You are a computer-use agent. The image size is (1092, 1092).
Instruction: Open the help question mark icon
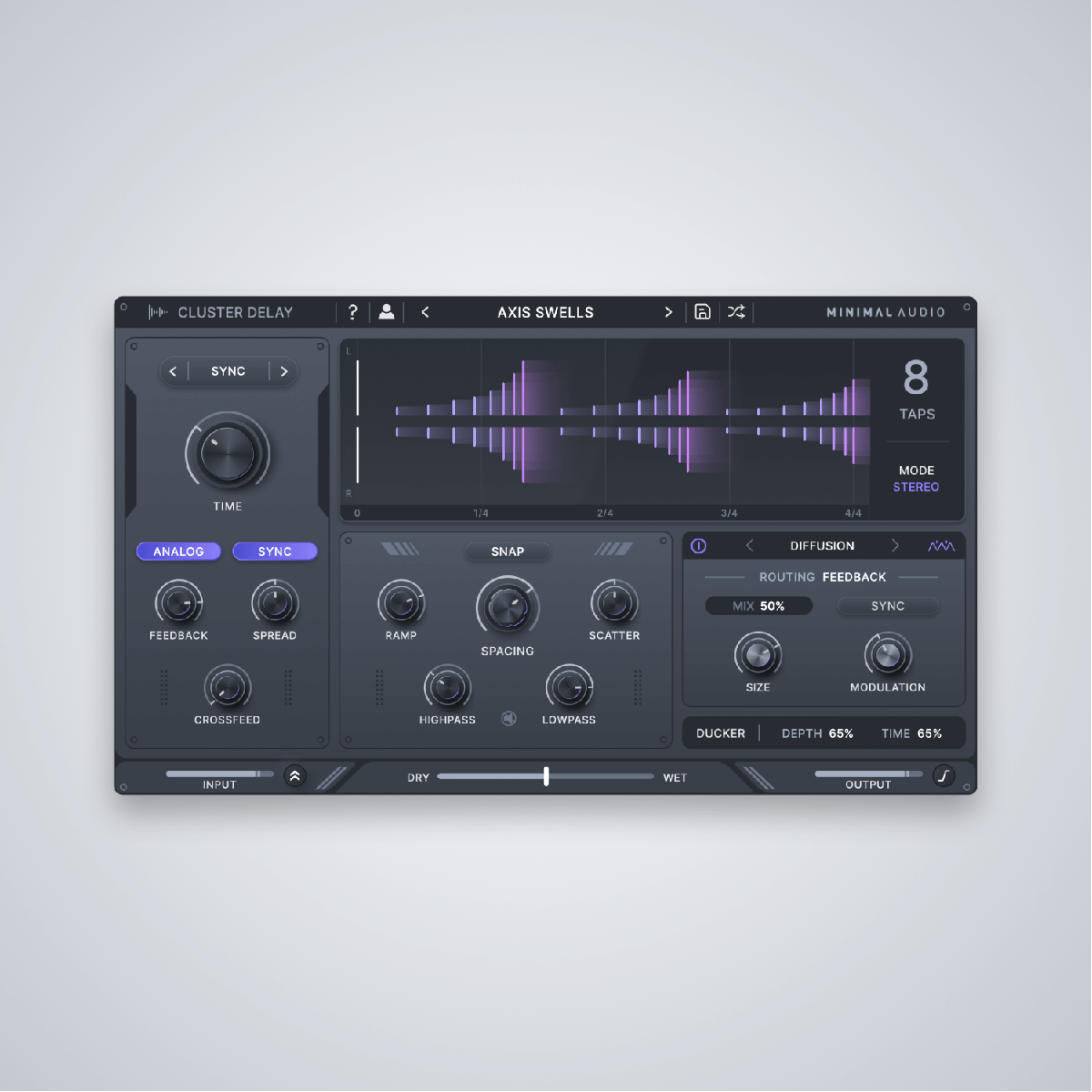click(x=353, y=312)
